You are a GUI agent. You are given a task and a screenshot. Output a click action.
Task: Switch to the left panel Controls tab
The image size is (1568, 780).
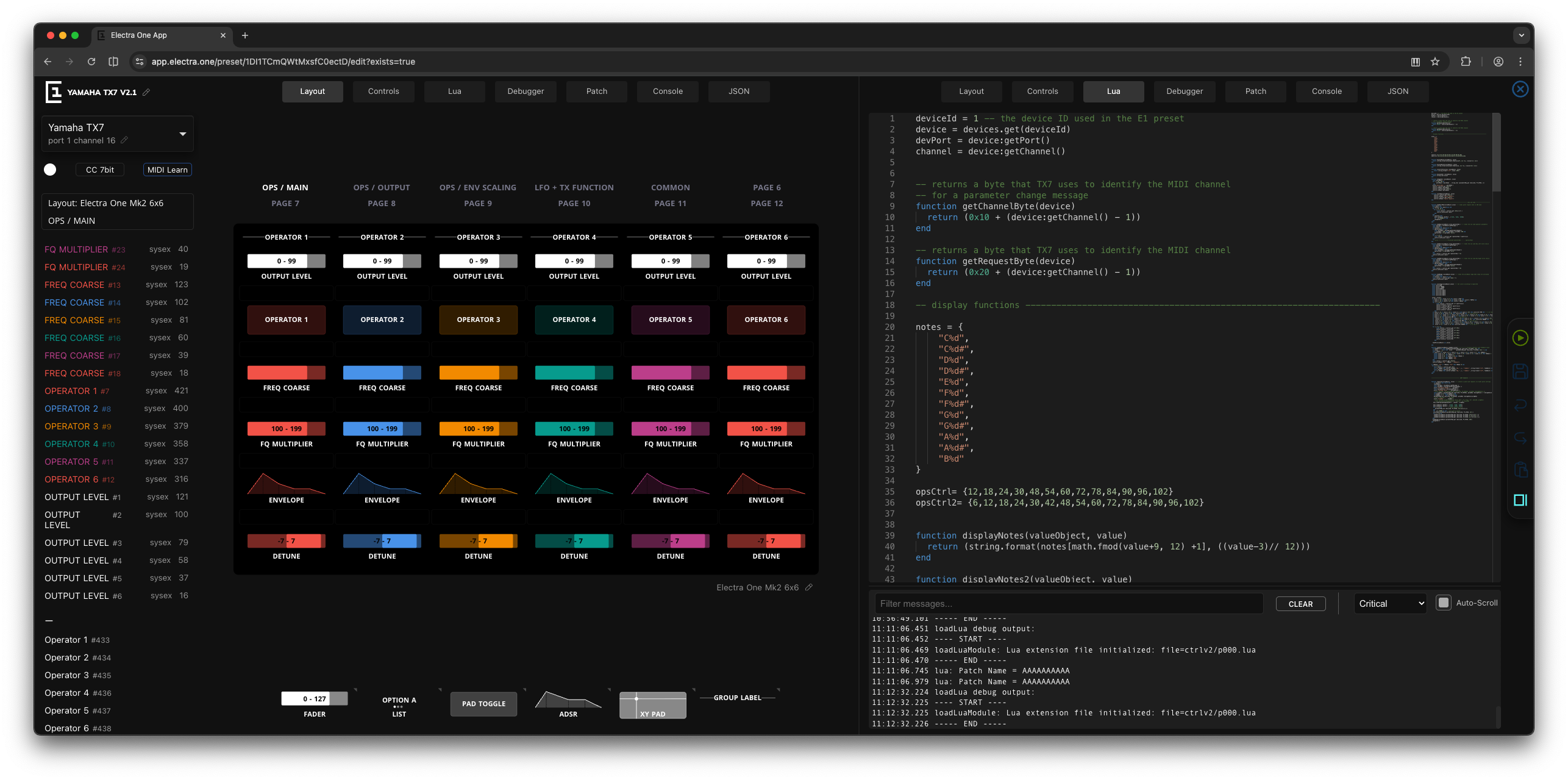[x=383, y=91]
